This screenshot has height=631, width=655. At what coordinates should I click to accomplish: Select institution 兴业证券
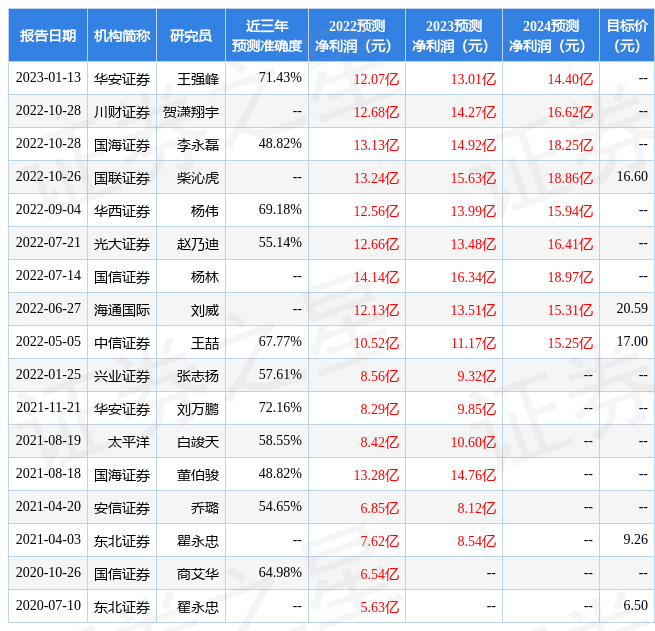pos(122,376)
